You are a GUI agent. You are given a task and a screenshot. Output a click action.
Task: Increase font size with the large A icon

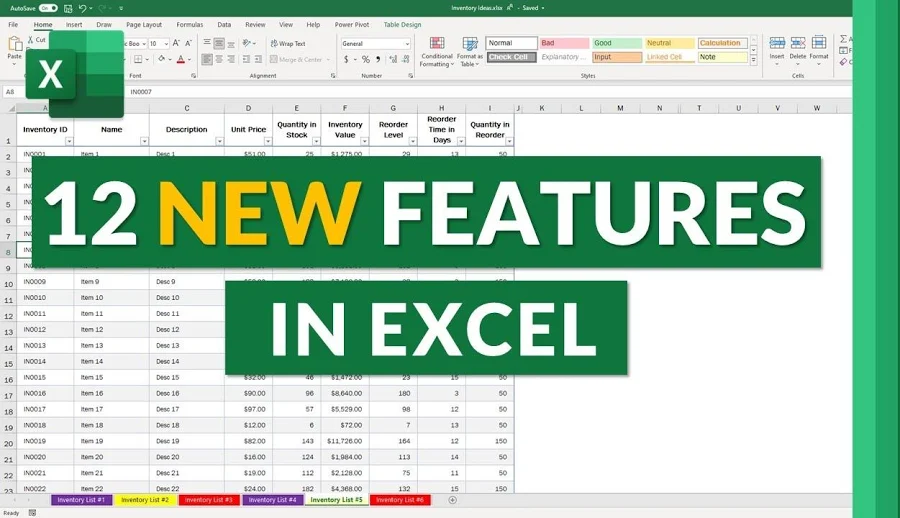(x=176, y=43)
